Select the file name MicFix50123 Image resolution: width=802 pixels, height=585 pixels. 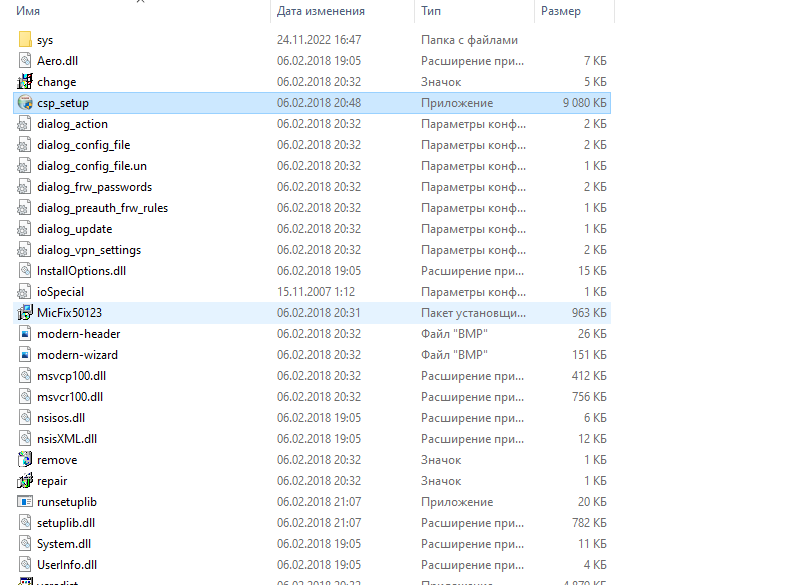tap(70, 312)
